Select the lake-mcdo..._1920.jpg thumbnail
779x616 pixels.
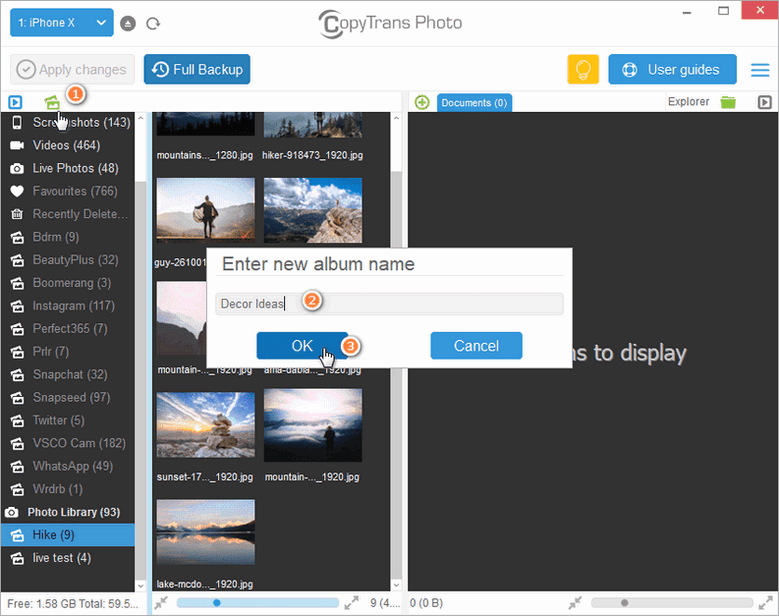[x=206, y=532]
